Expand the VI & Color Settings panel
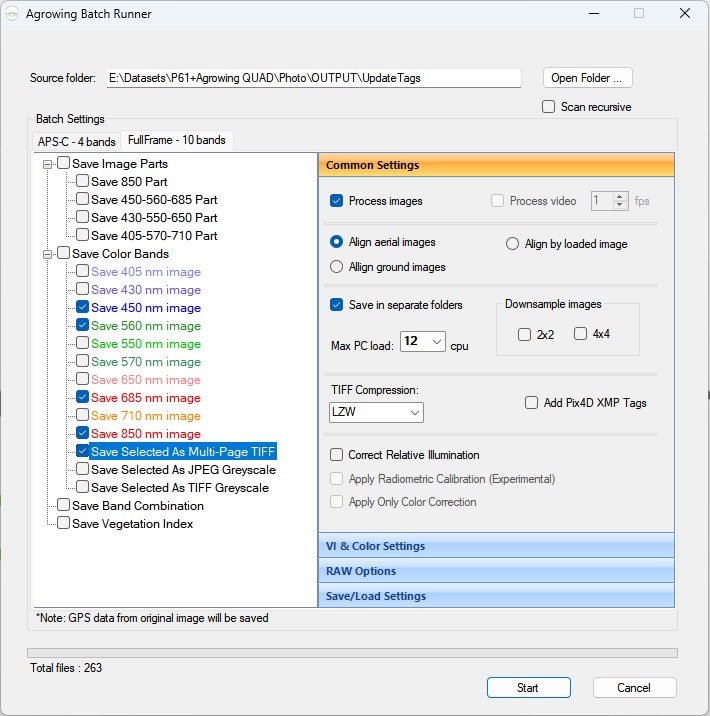 [x=496, y=546]
